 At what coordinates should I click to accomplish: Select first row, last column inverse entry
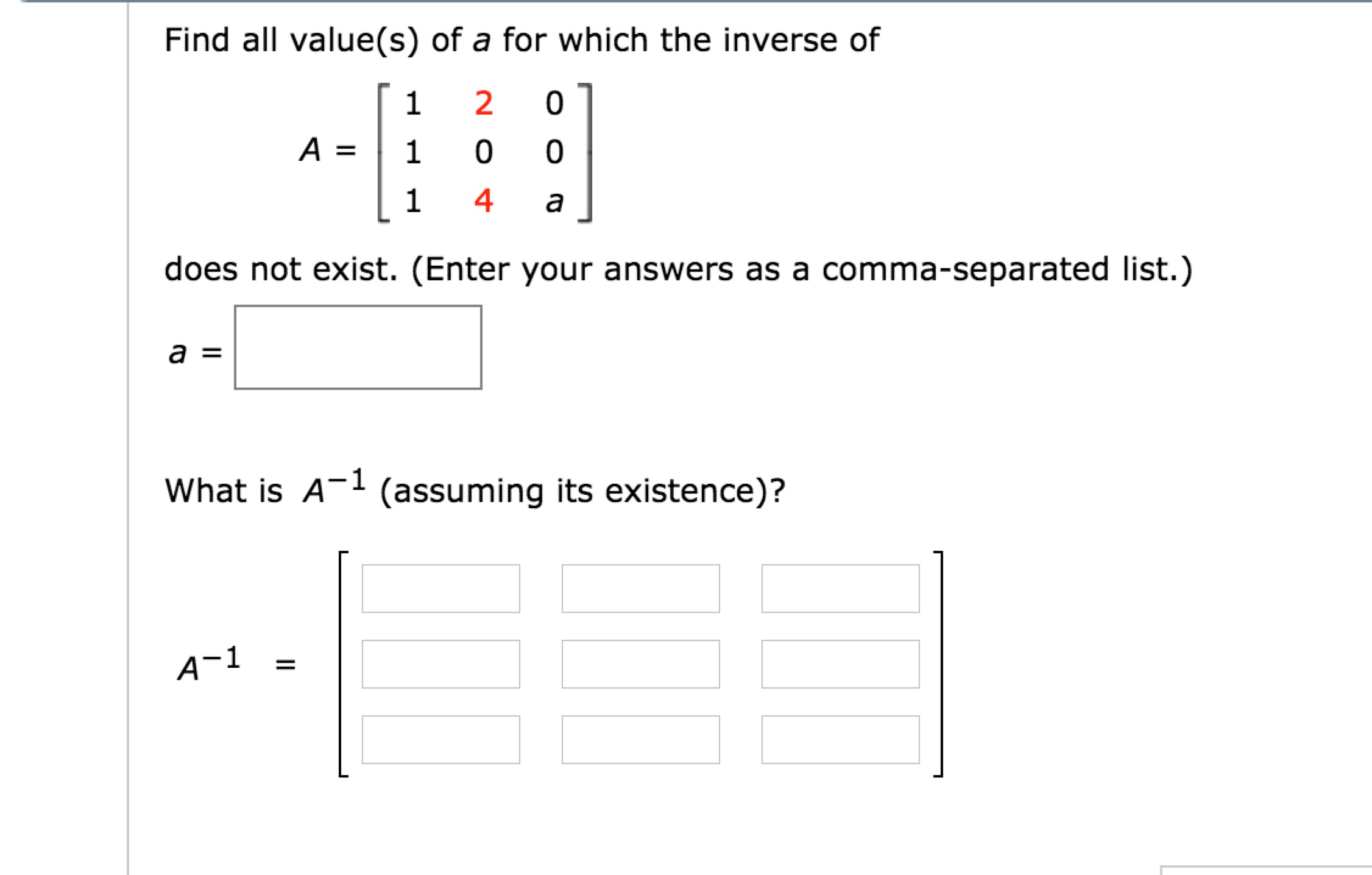click(841, 589)
